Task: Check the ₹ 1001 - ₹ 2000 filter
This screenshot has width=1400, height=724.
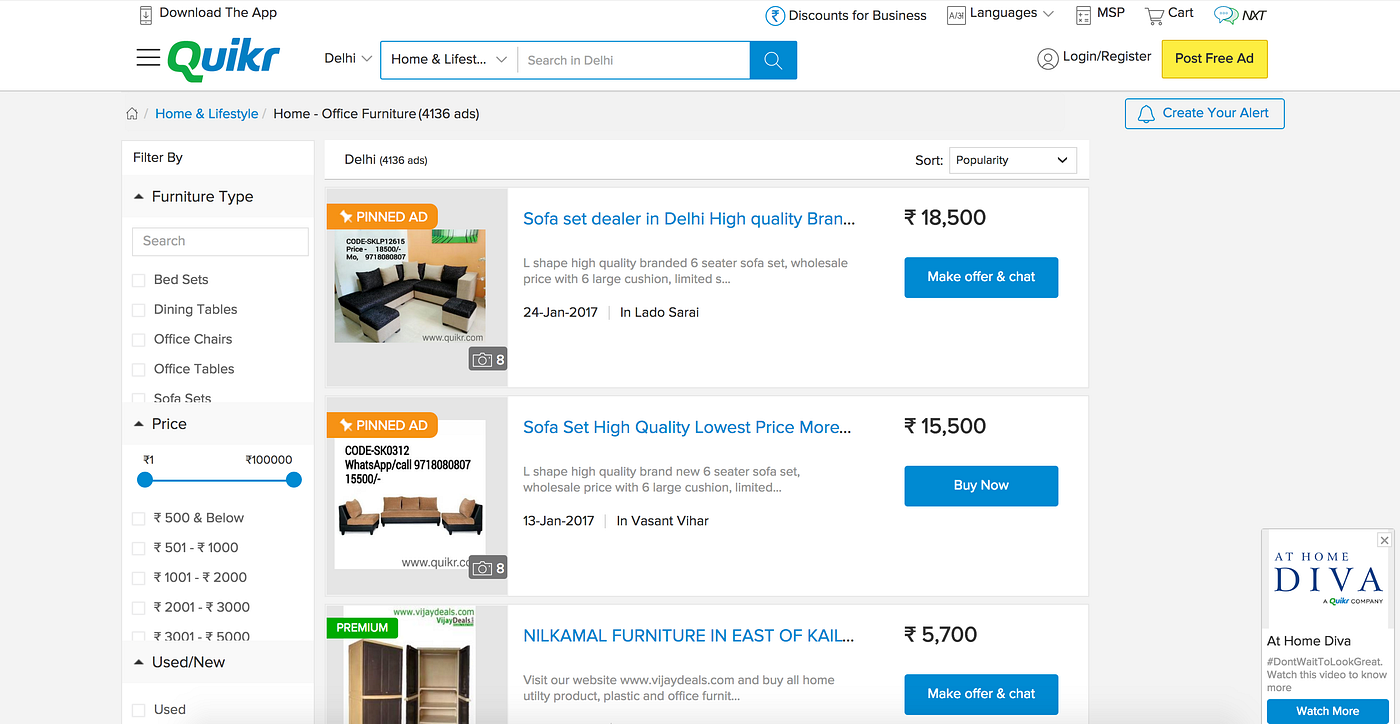Action: [139, 578]
